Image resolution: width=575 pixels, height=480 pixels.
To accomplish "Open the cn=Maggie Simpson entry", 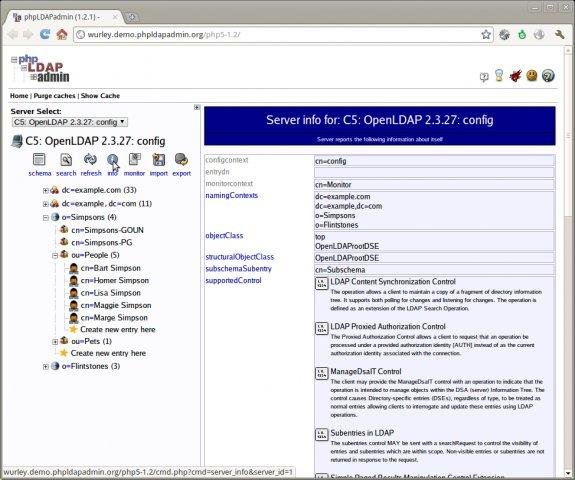I will point(116,305).
